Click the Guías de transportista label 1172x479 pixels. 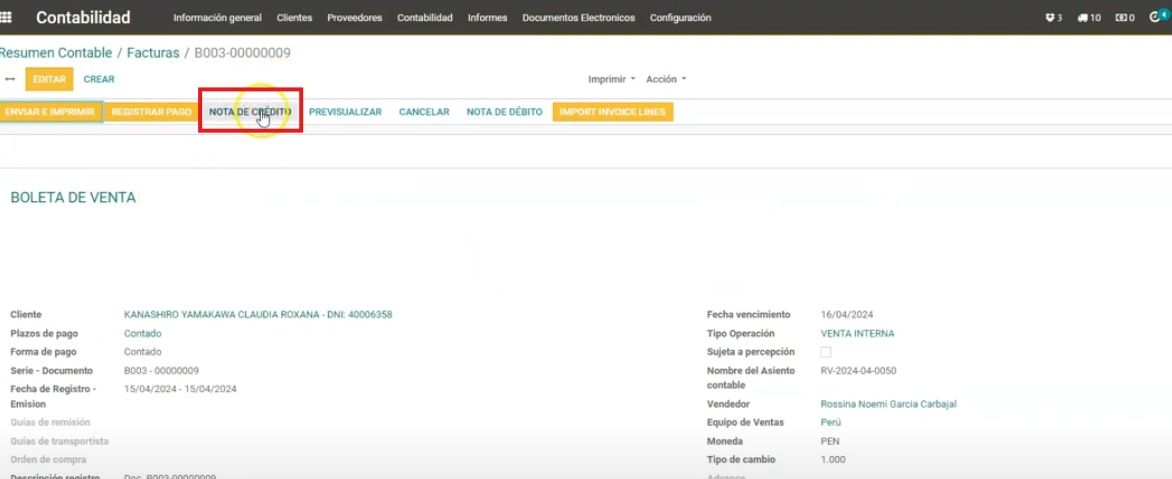click(60, 441)
